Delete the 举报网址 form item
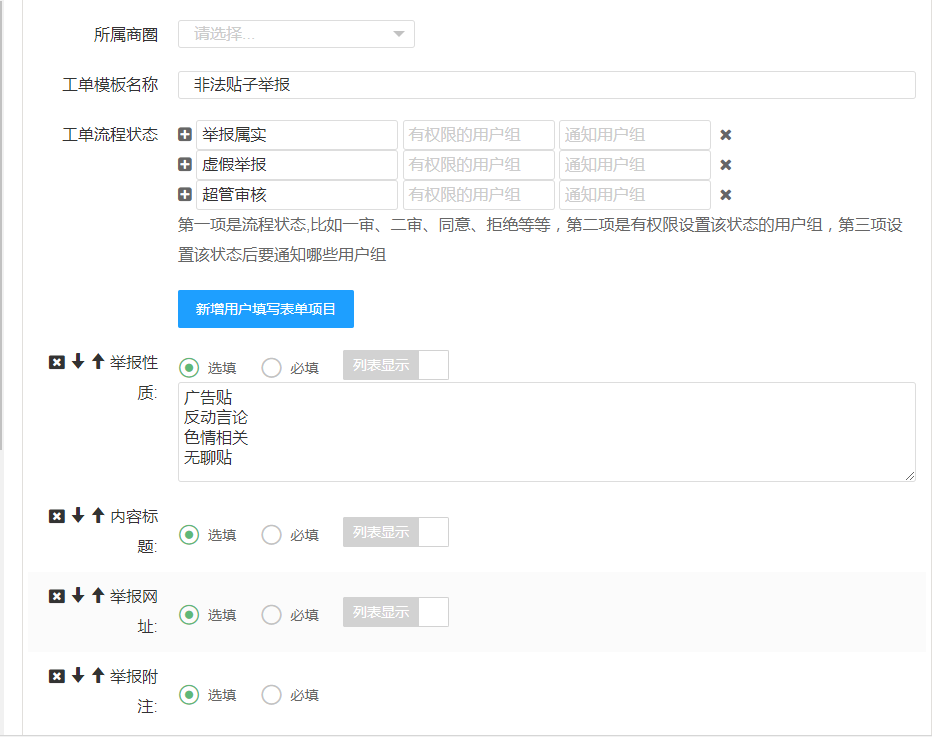 point(57,596)
